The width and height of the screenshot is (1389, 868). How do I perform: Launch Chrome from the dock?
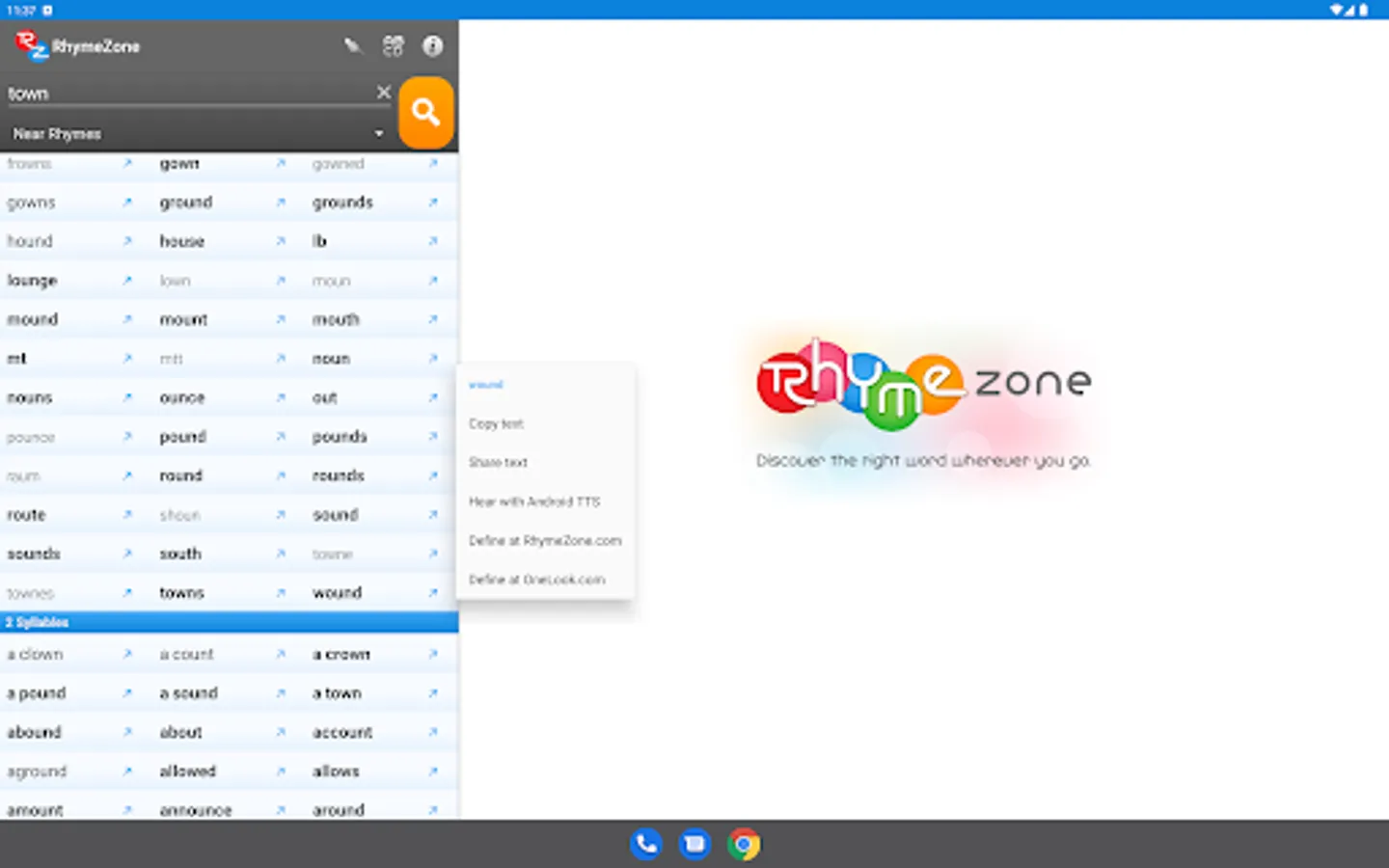point(744,844)
